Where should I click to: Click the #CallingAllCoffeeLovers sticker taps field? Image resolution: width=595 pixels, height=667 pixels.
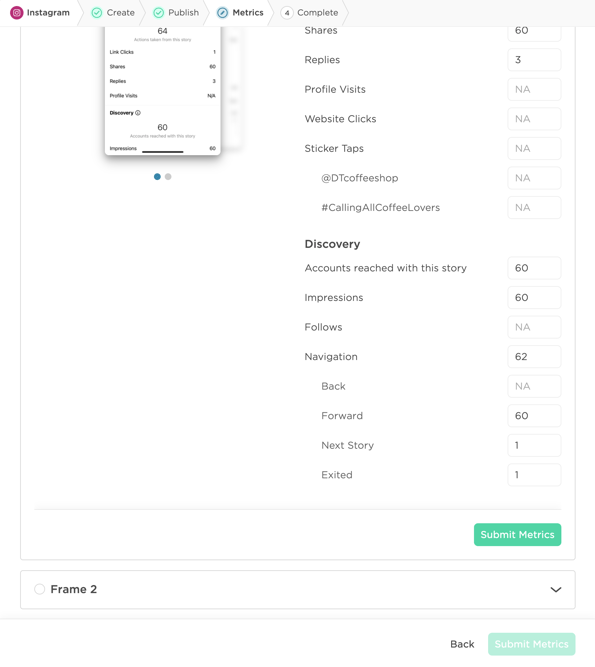coord(534,208)
